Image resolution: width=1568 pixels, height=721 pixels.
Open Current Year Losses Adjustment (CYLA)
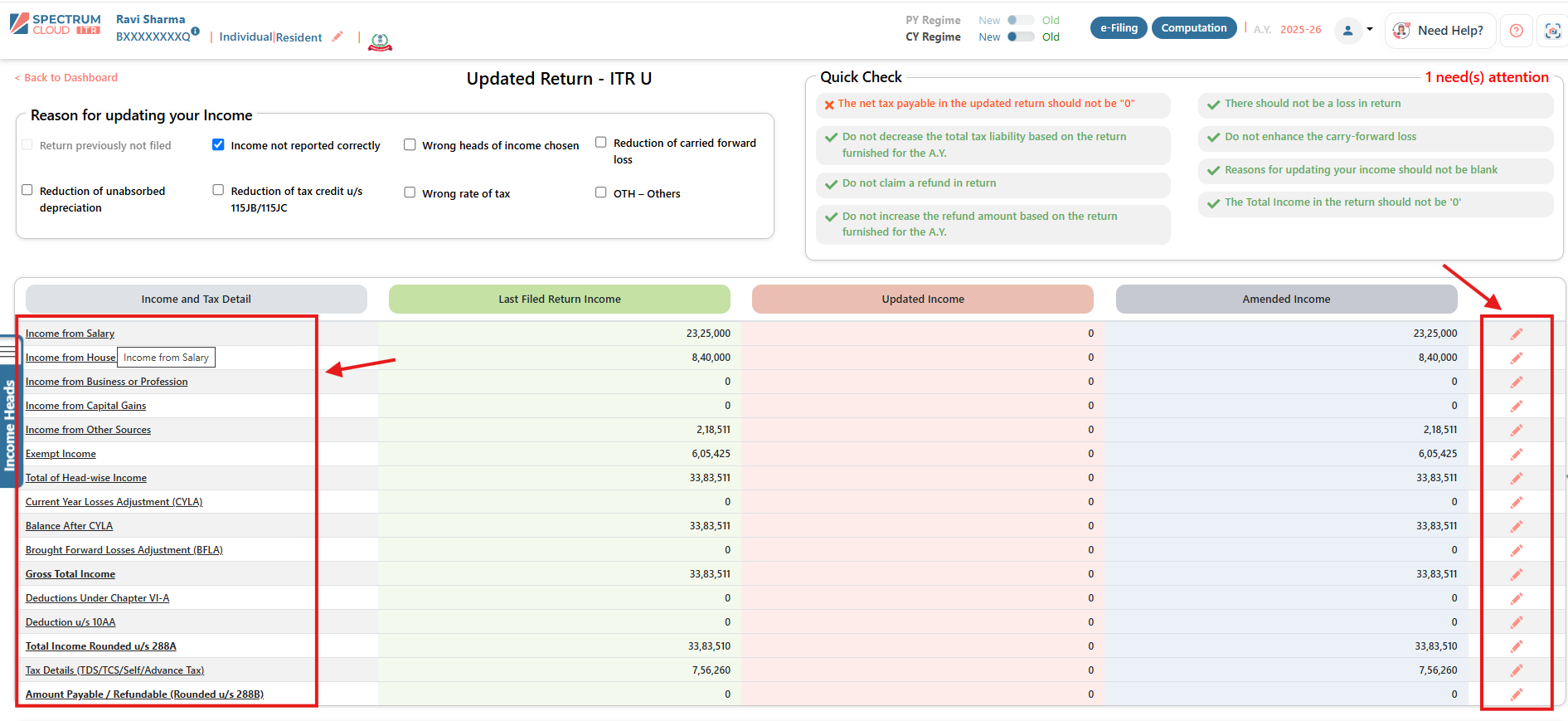[114, 502]
